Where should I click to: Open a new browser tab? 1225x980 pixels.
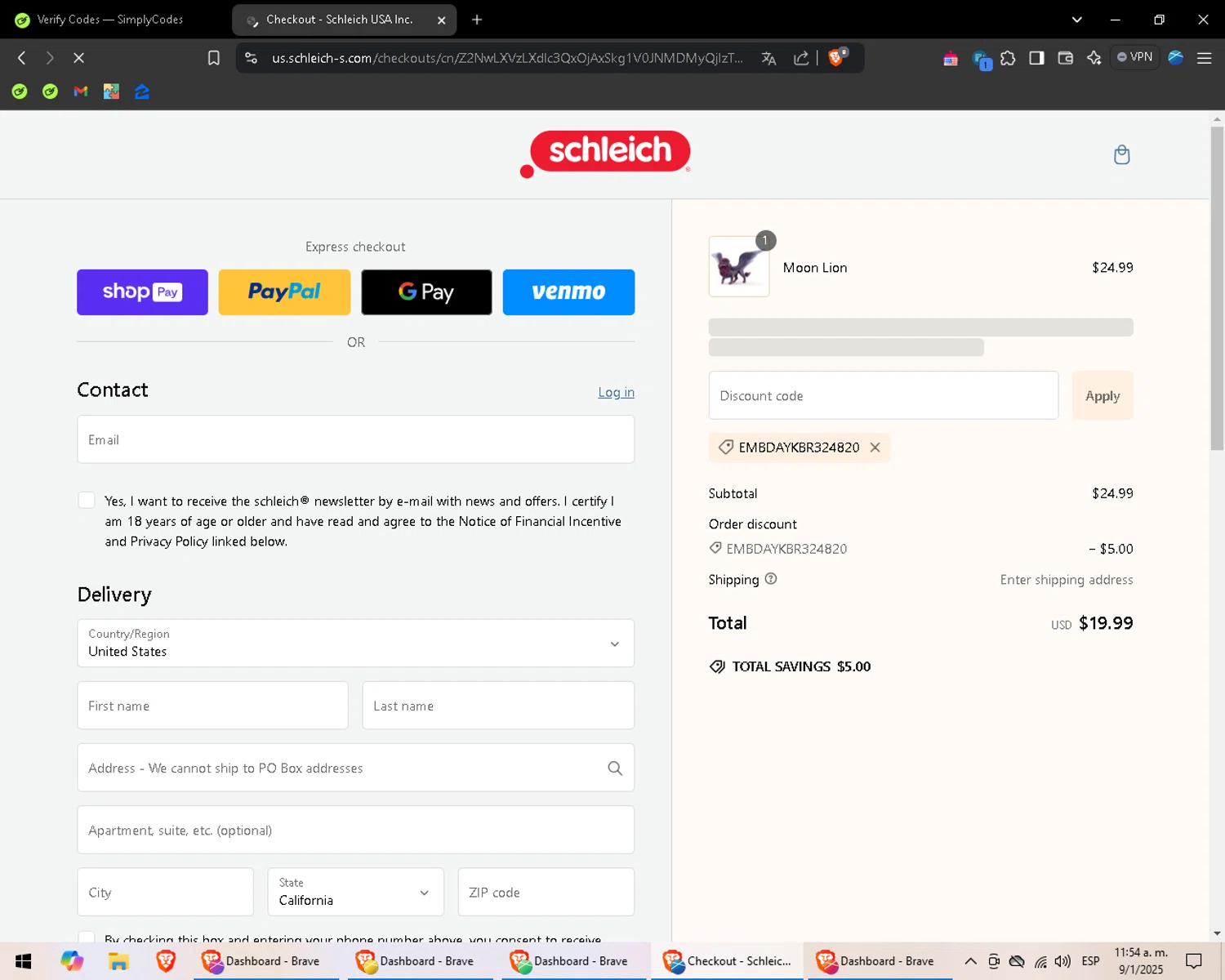[x=477, y=20]
